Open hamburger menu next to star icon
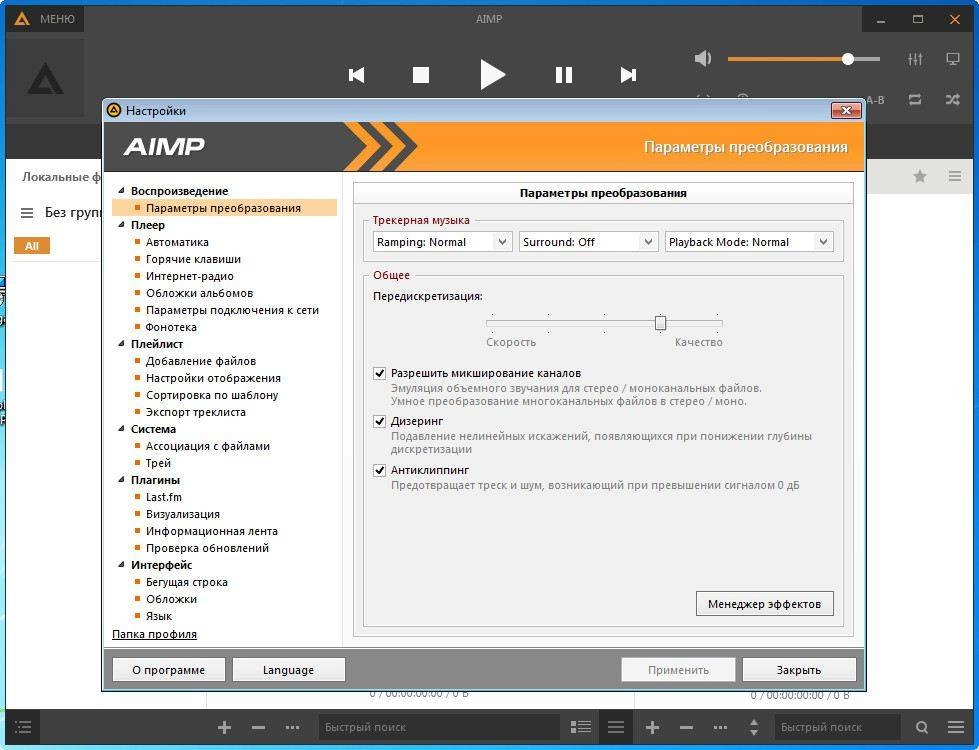The image size is (979, 750). point(955,176)
